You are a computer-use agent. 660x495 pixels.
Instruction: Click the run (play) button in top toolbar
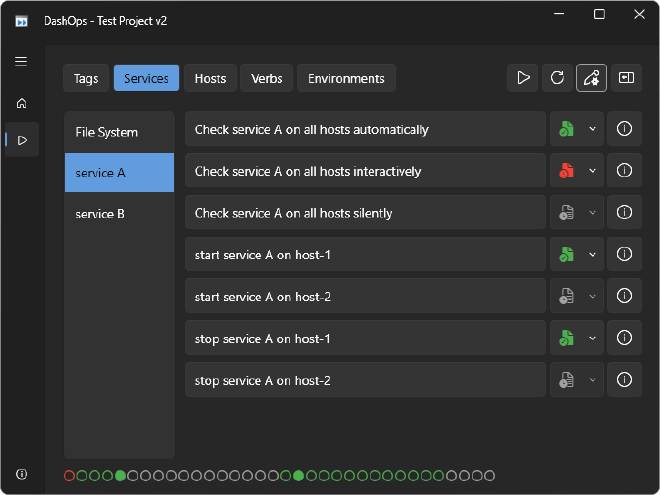(x=523, y=78)
